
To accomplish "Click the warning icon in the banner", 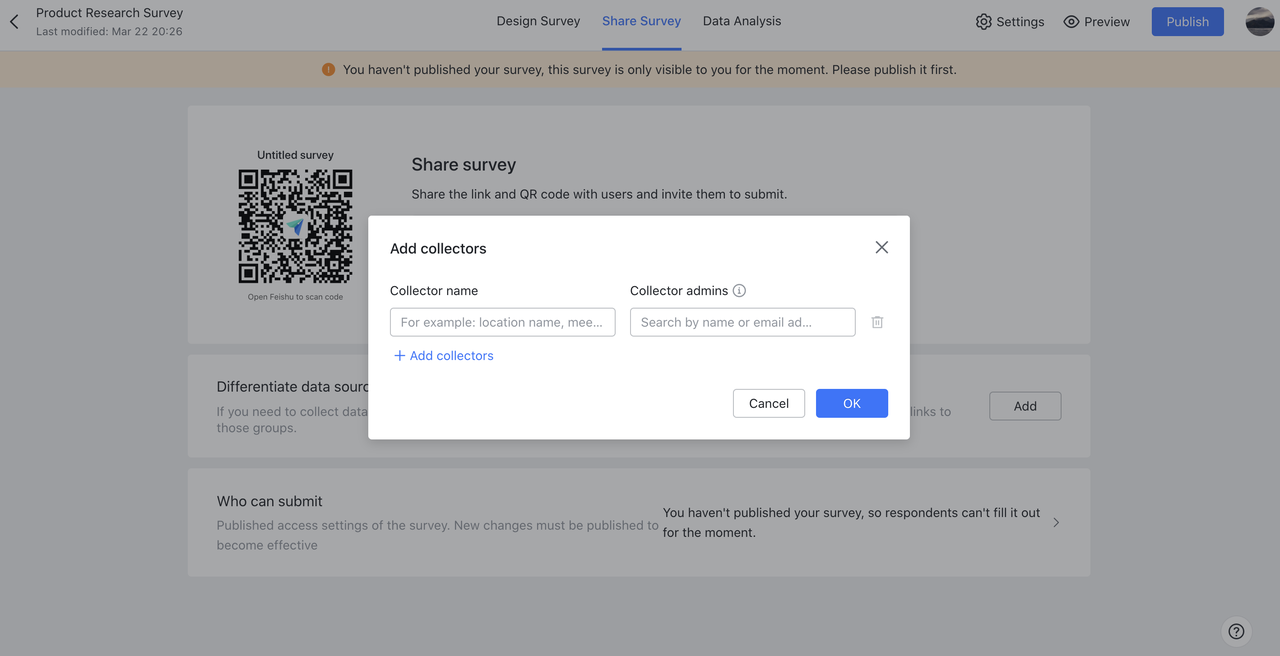I will tap(328, 70).
